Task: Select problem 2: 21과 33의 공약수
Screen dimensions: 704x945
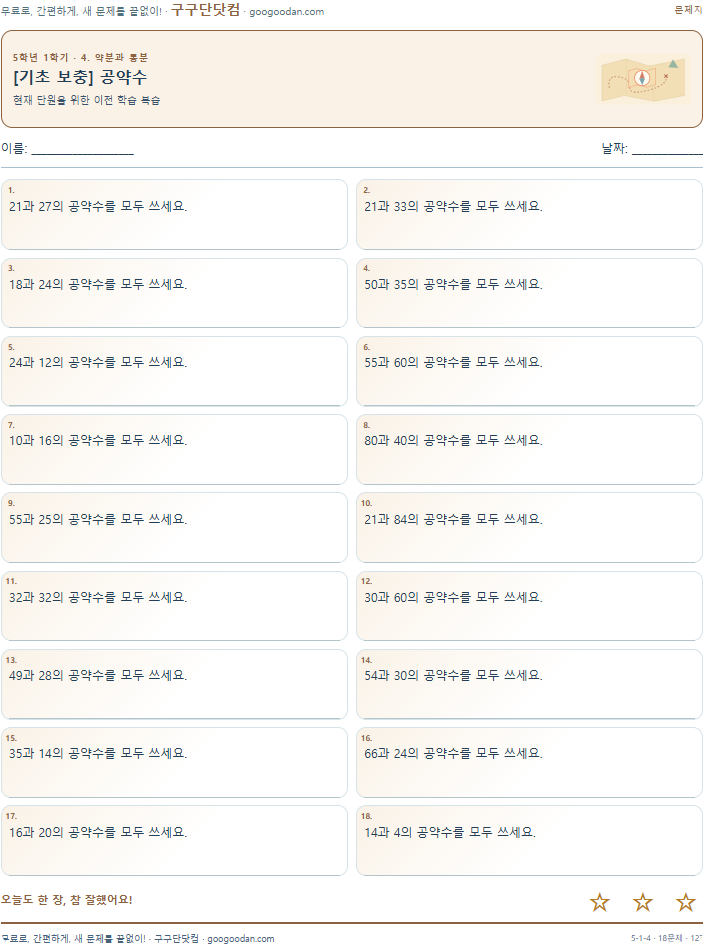Action: tap(529, 214)
